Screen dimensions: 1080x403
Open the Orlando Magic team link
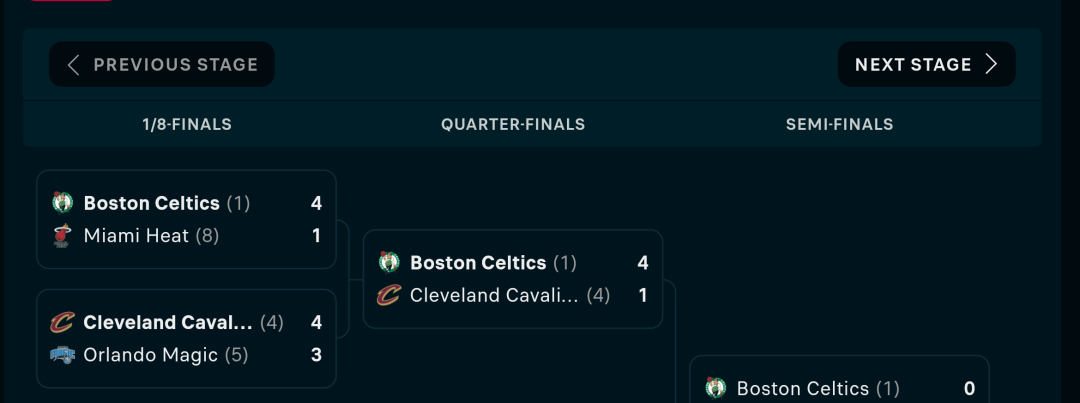click(150, 355)
